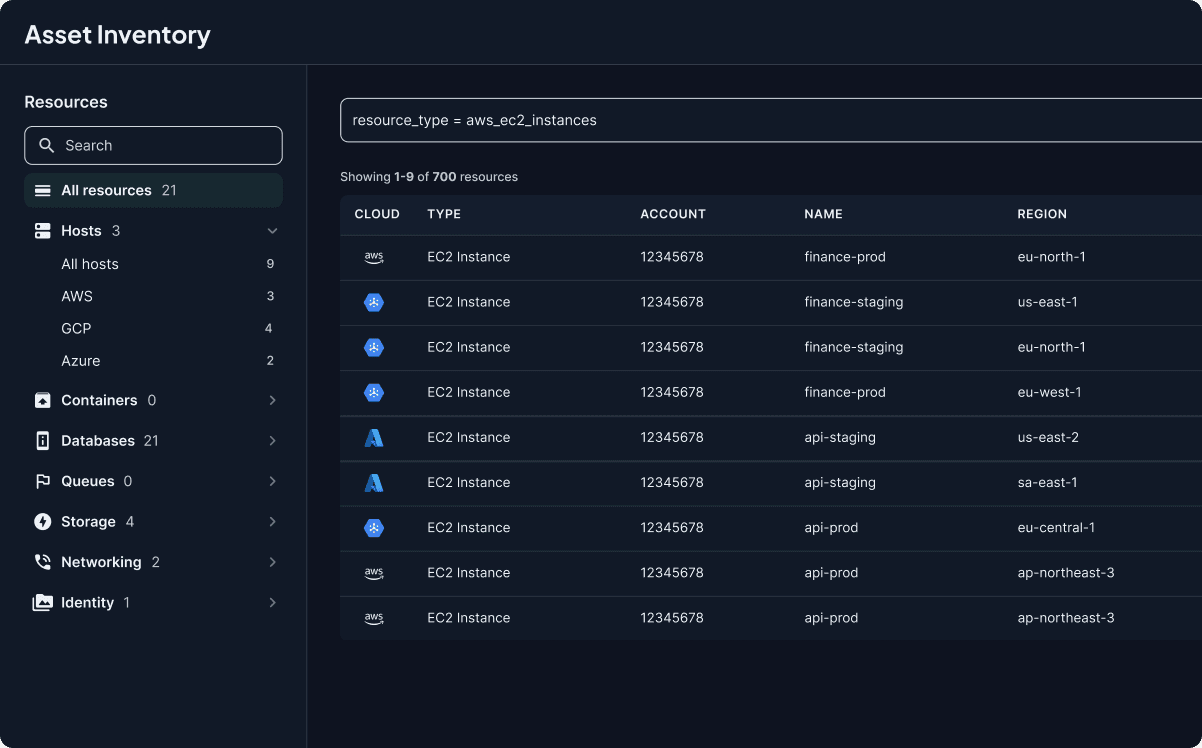The height and width of the screenshot is (748, 1202).
Task: Click the search magnifier icon
Action: (46, 145)
